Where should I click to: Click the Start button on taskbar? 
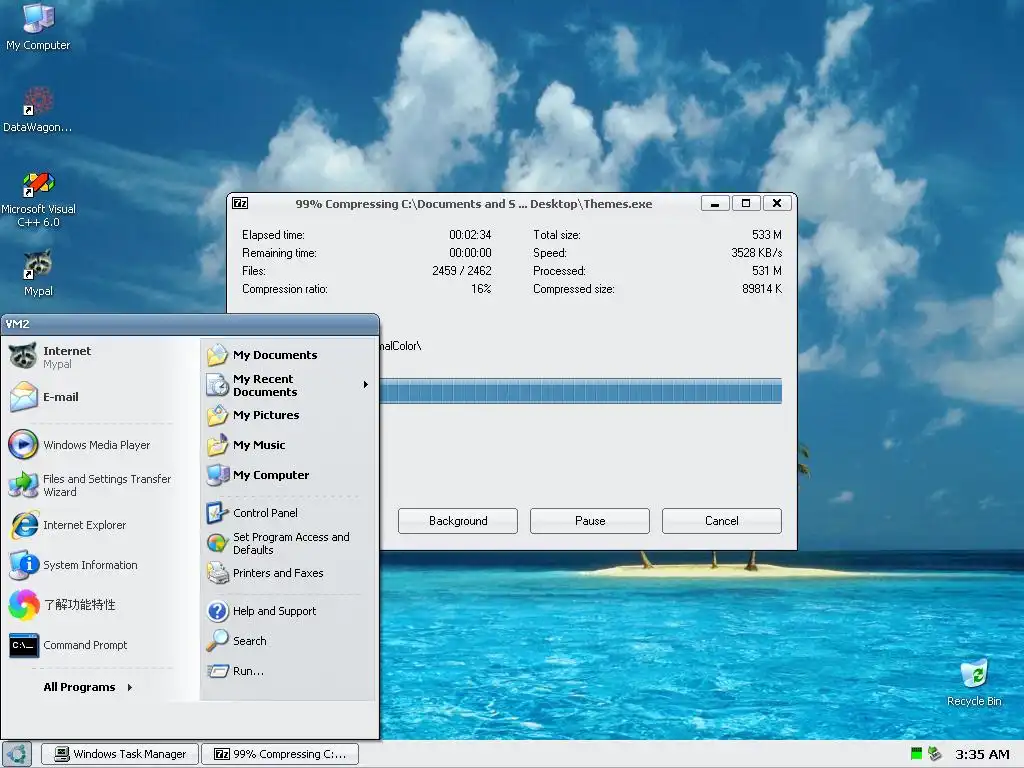click(17, 754)
